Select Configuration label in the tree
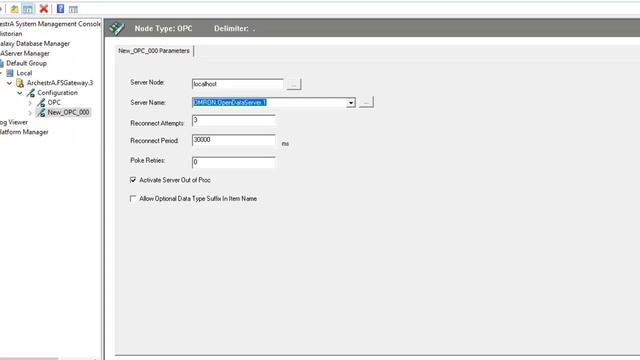 click(x=58, y=93)
